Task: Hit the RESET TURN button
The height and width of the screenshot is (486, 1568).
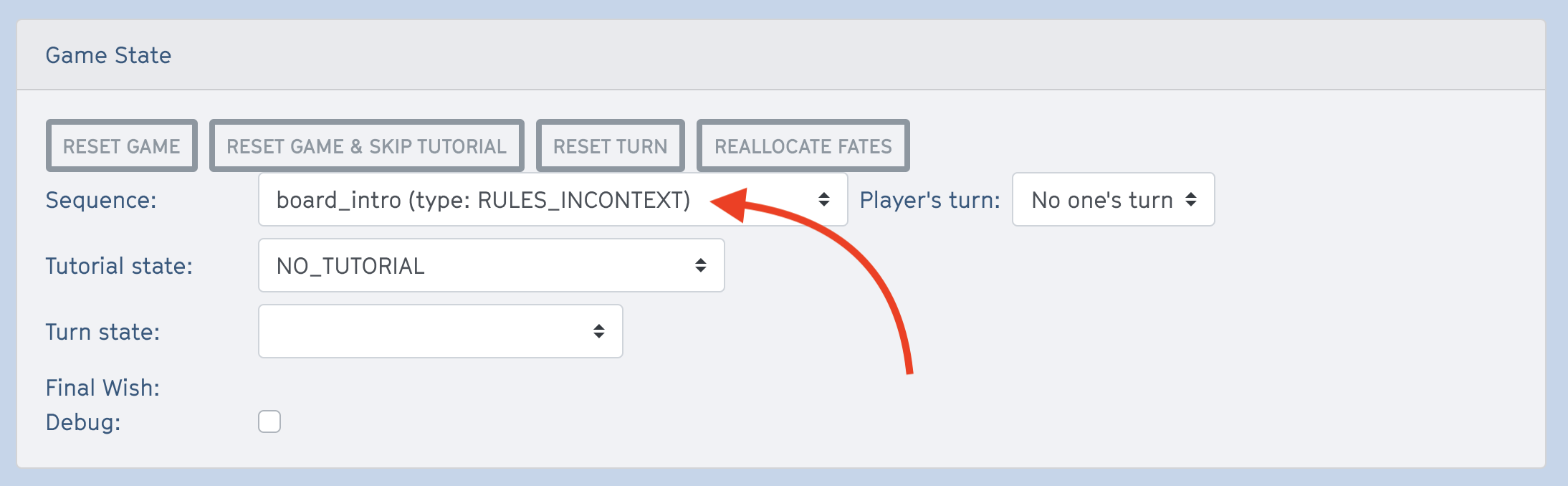Action: 611,146
